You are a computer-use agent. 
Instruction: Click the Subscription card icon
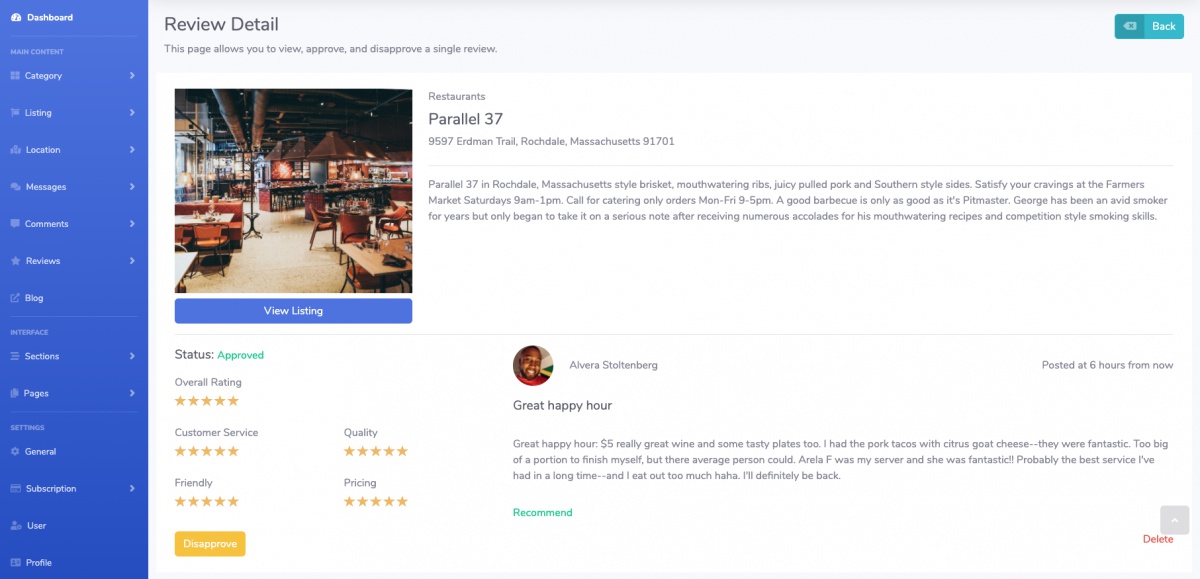(x=15, y=489)
